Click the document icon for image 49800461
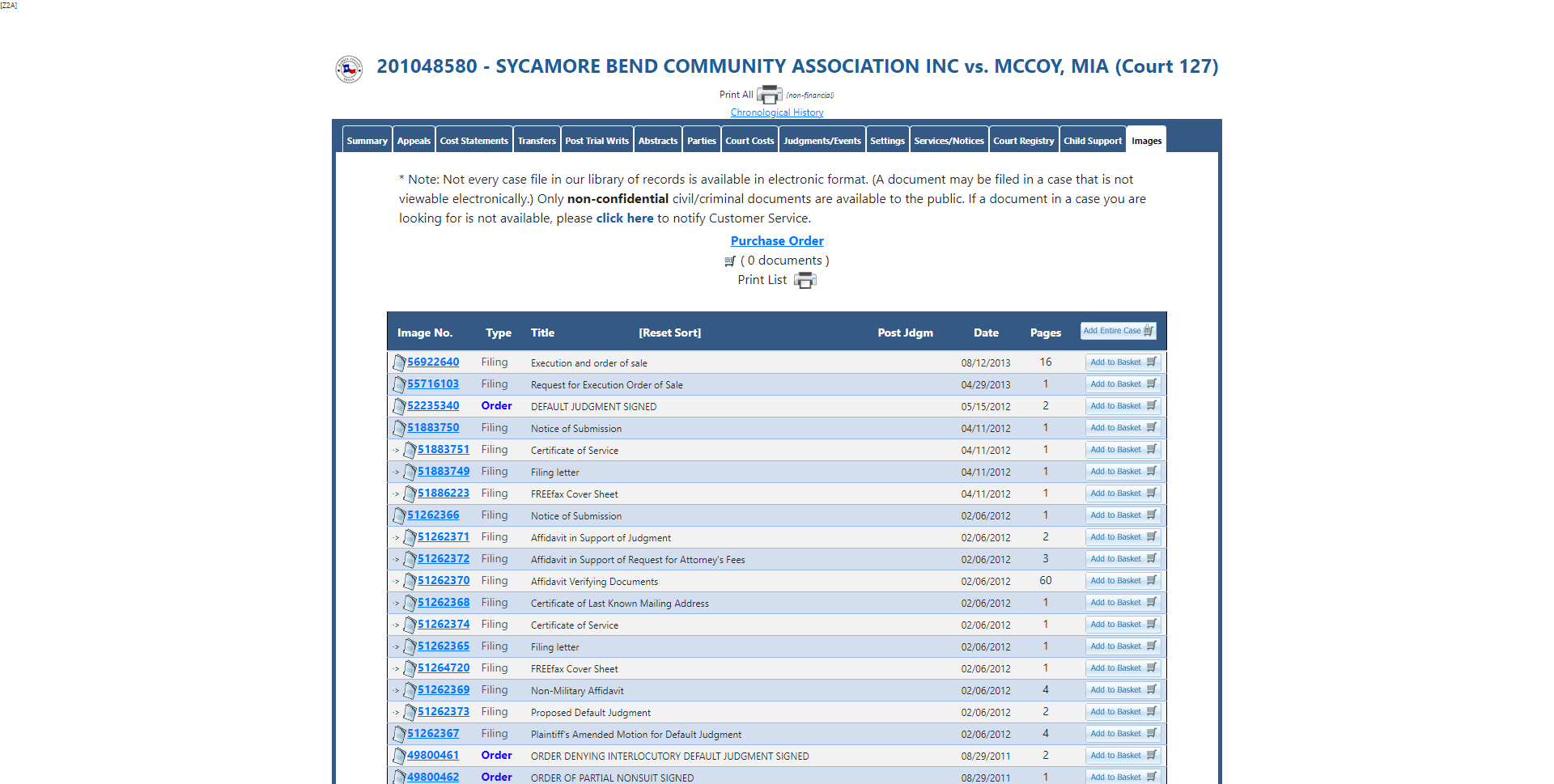The width and height of the screenshot is (1554, 784). point(399,756)
